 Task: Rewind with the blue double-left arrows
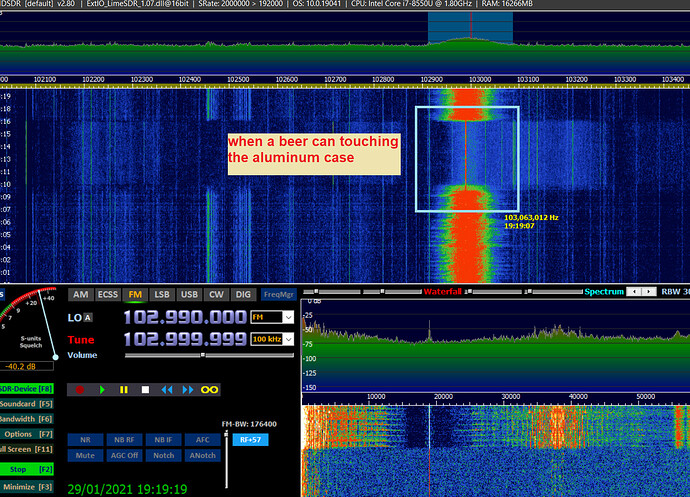166,390
